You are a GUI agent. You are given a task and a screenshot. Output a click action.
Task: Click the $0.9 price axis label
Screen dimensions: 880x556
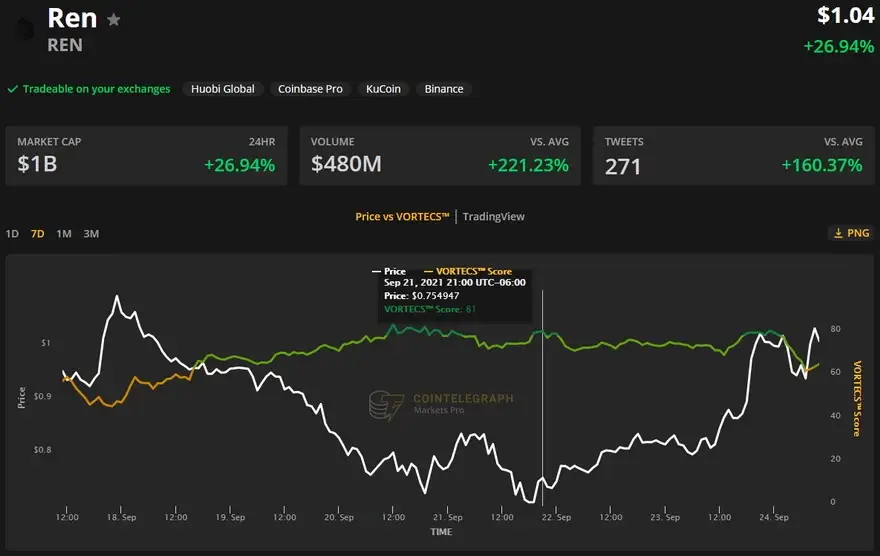[43, 396]
